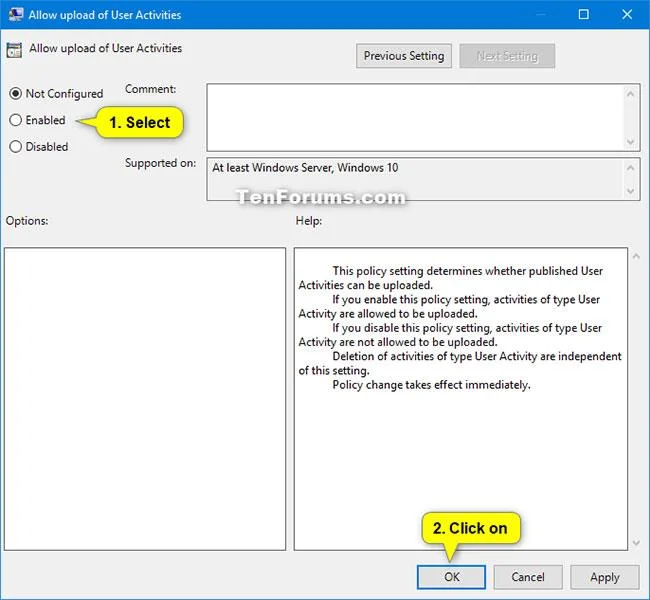Click the policy setting icon beside the heading

coord(14,50)
